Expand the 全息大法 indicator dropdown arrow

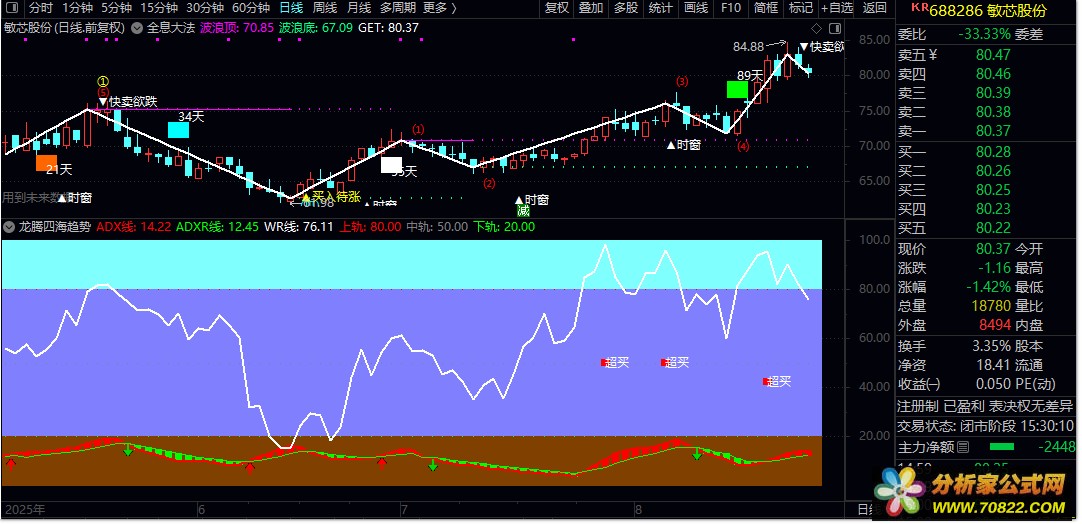[x=137, y=28]
